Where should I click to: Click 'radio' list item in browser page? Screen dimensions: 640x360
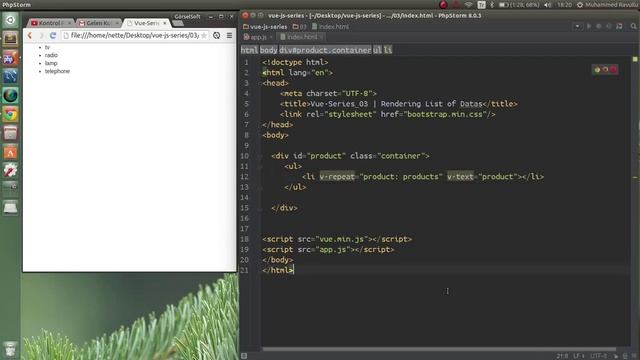tap(51, 55)
